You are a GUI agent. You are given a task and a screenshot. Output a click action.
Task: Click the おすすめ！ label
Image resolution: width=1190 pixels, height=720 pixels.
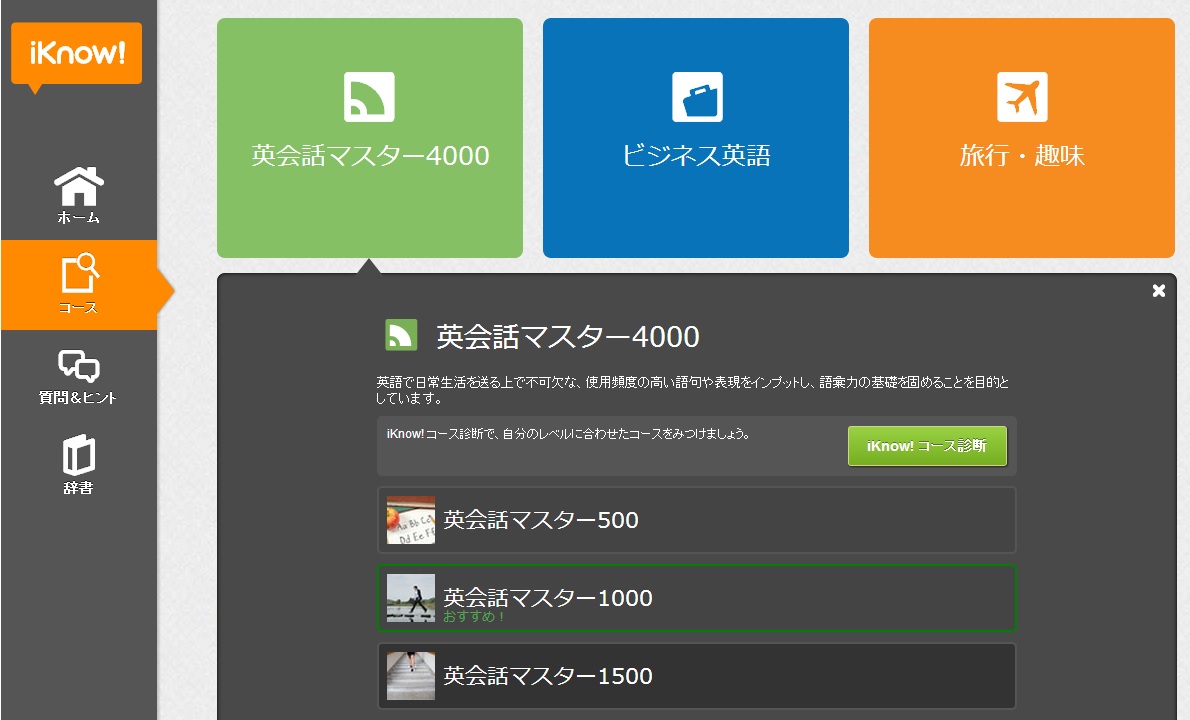click(474, 617)
